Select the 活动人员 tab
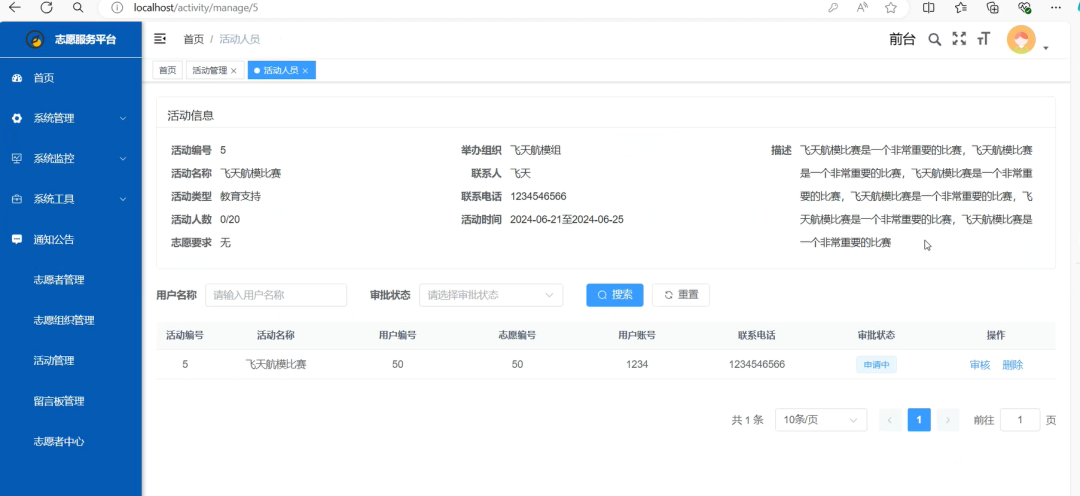 (x=282, y=70)
